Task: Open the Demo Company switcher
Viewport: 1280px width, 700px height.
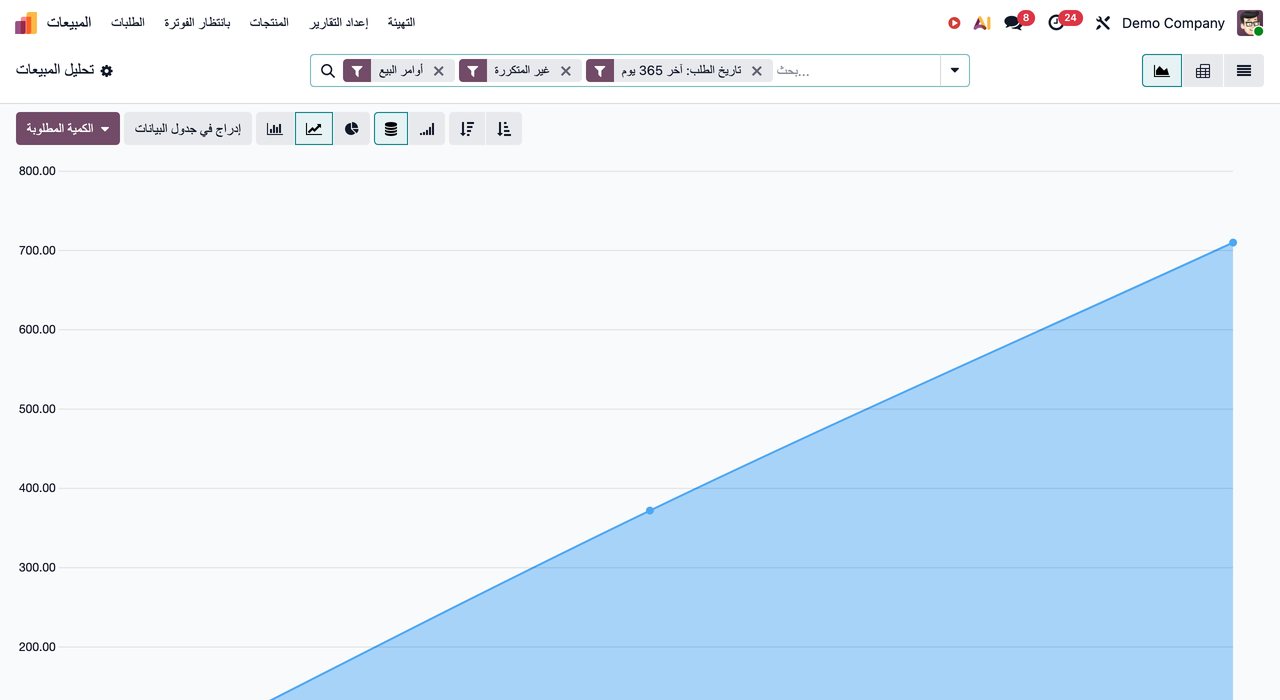Action: pos(1173,23)
